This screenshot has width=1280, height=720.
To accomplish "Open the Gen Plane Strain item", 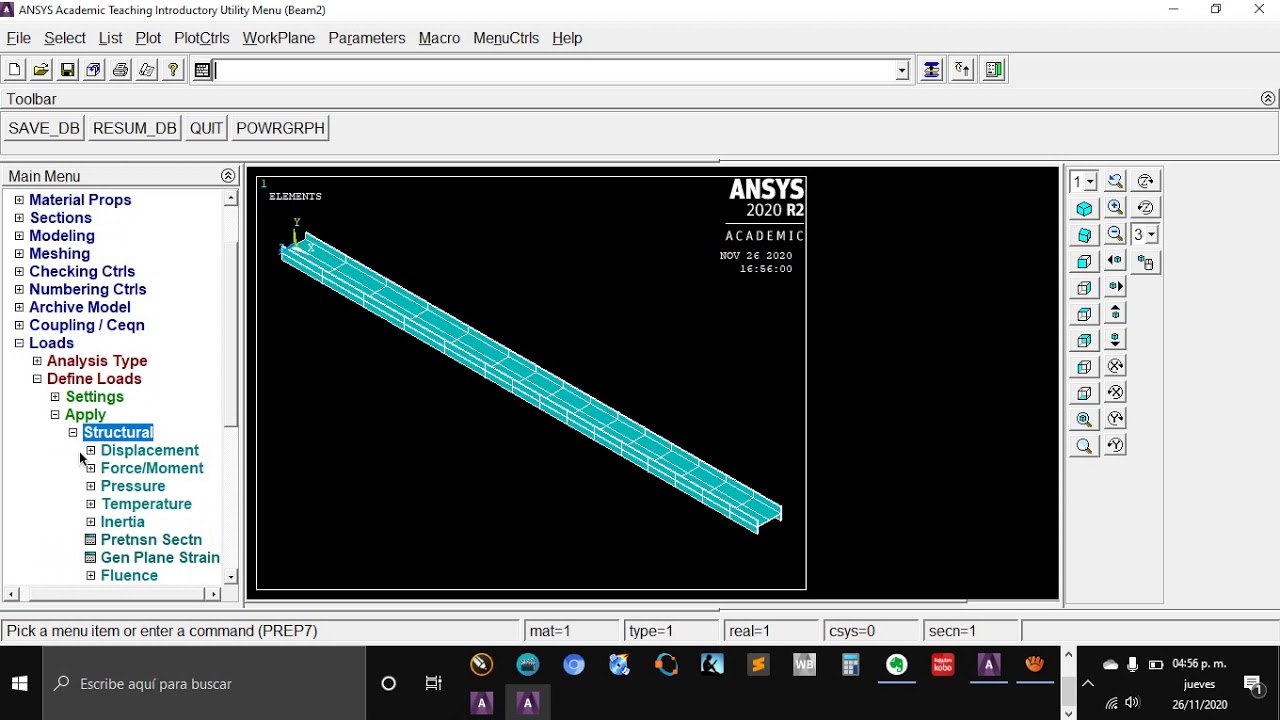I will (160, 558).
